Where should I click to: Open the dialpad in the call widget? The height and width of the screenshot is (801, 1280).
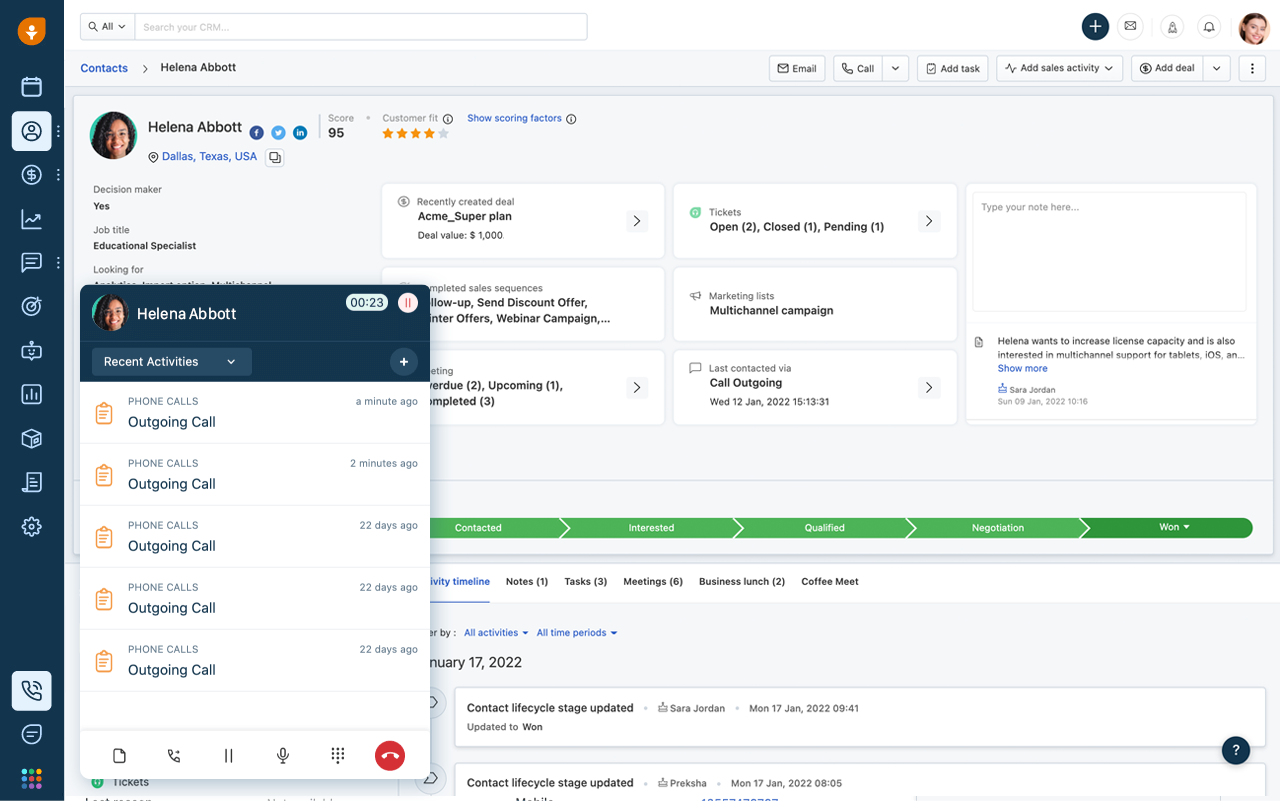pos(337,756)
